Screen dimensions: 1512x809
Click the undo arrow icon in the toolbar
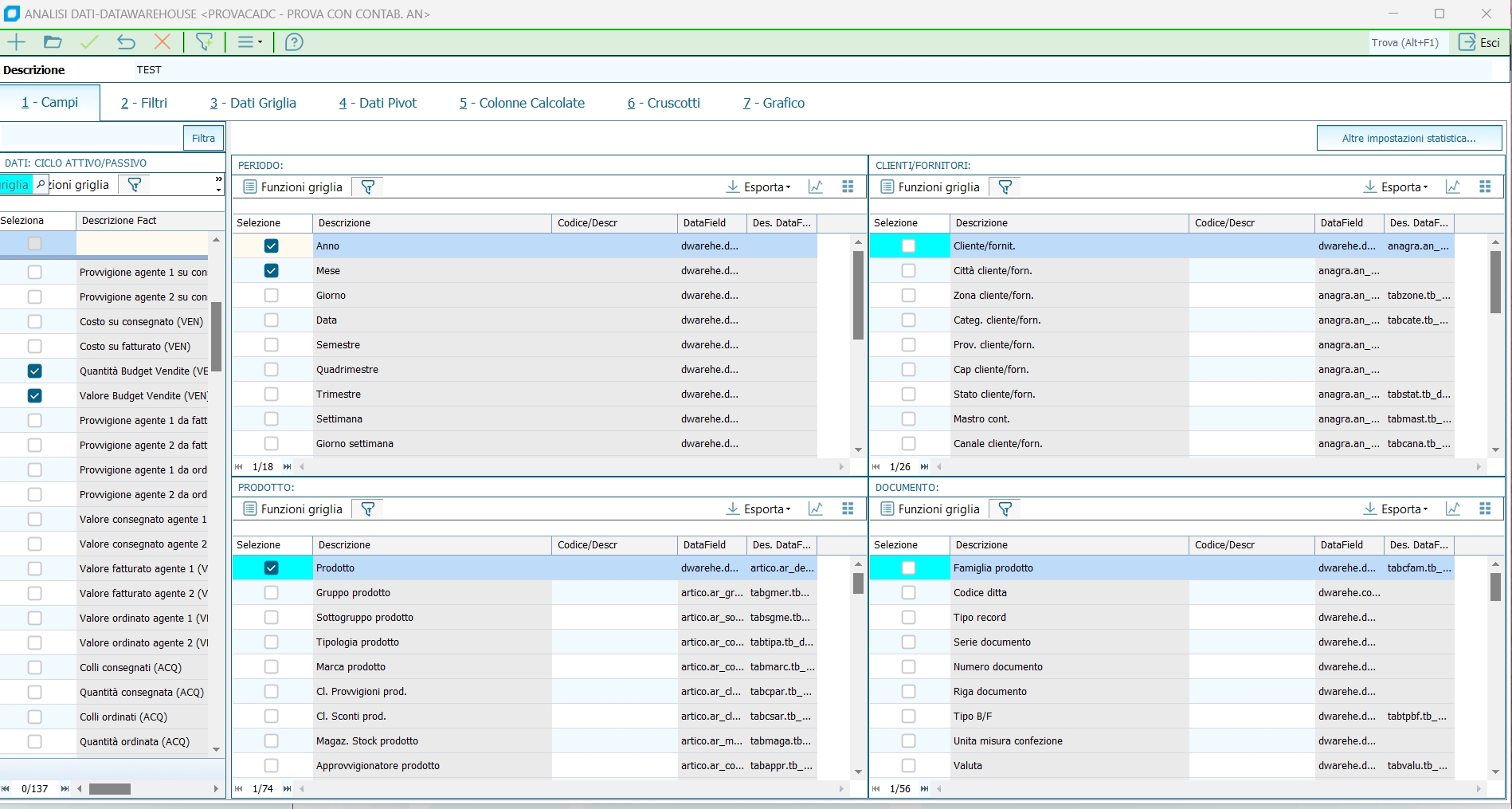[126, 42]
